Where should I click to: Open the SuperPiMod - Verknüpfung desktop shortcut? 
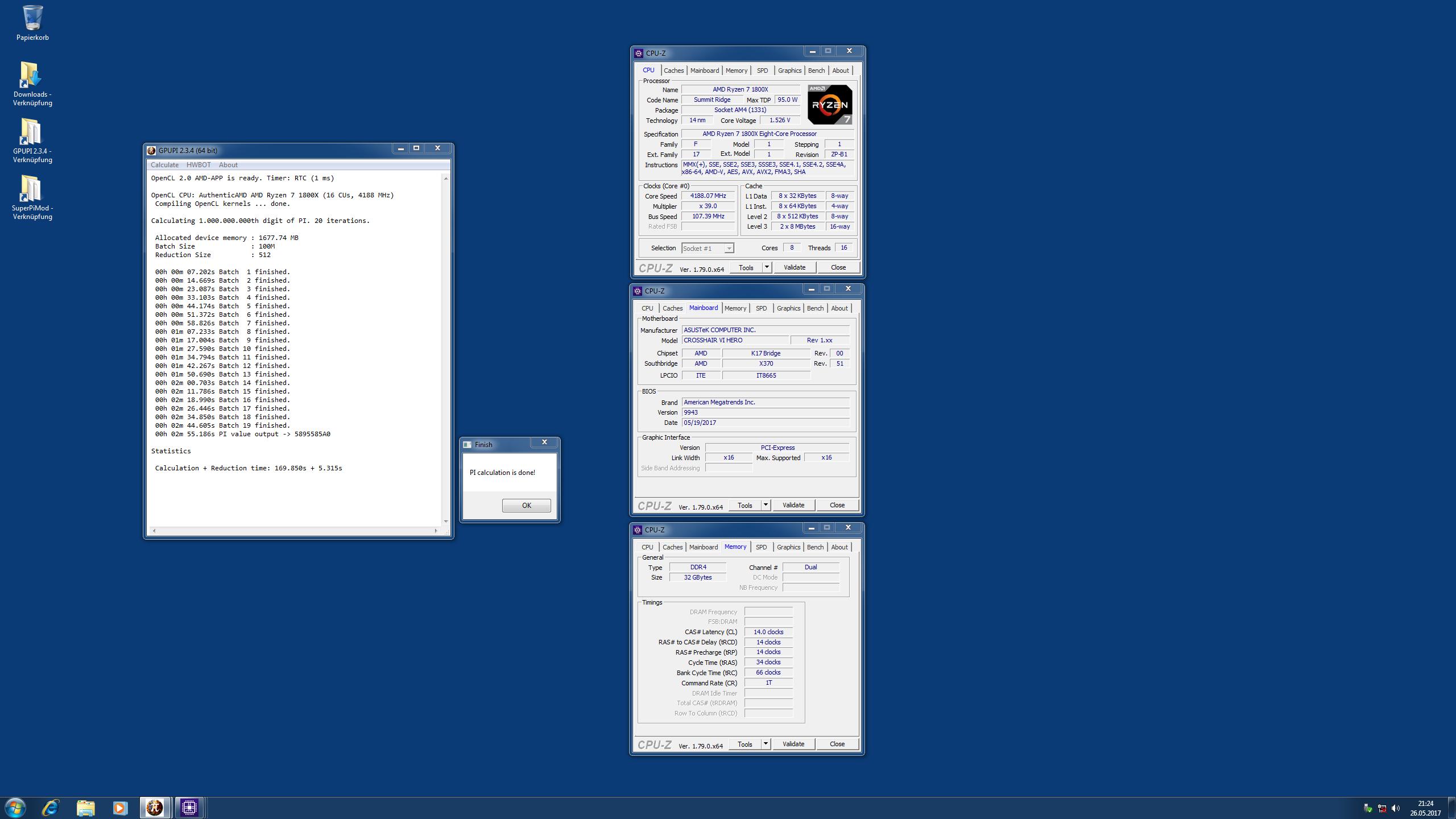[32, 197]
